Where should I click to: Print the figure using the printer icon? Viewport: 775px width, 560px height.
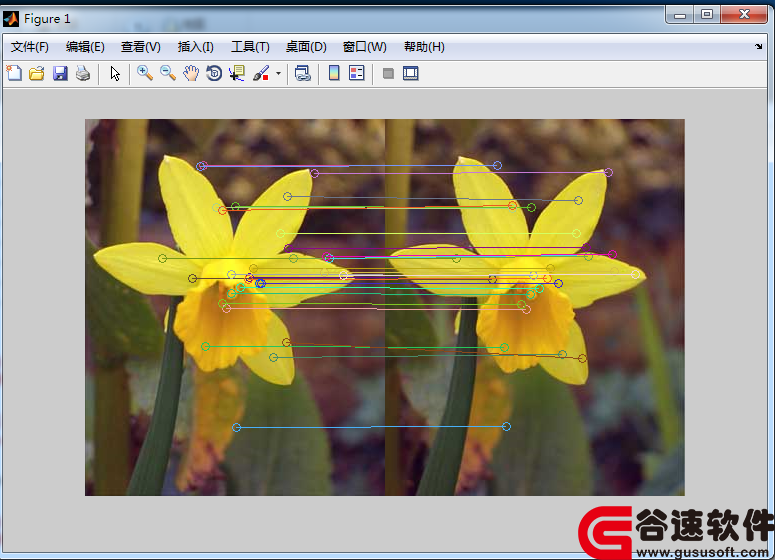(x=83, y=73)
